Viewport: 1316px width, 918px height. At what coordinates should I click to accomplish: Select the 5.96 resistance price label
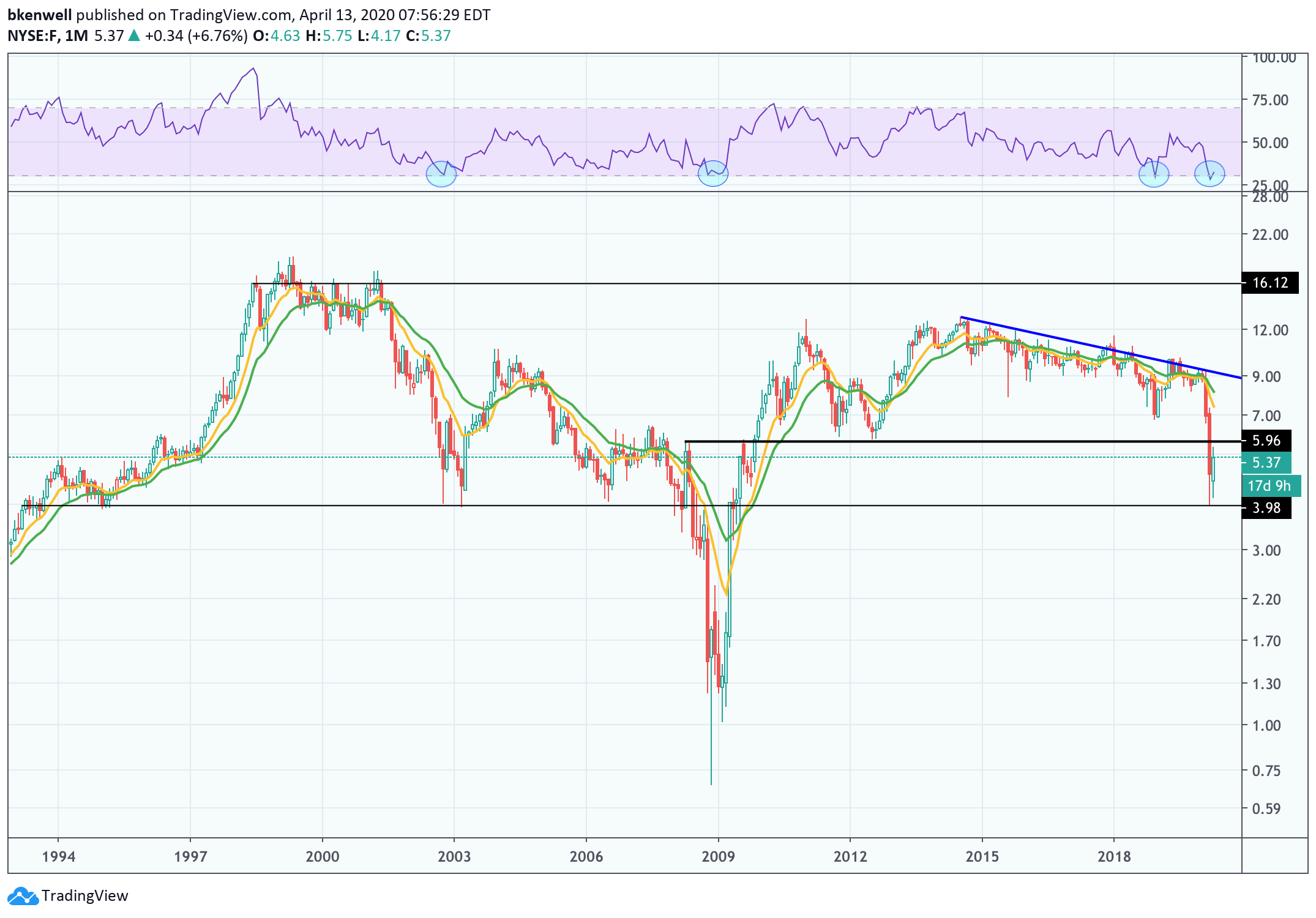(x=1266, y=441)
